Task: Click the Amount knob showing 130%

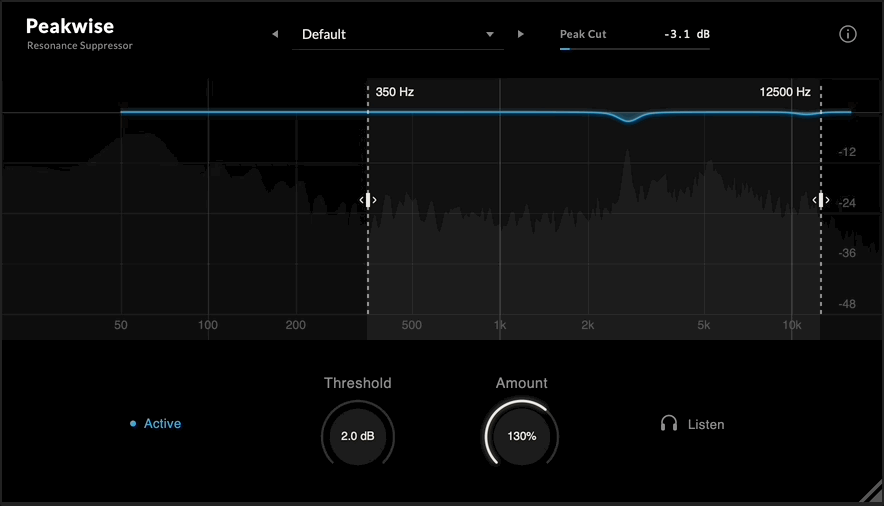Action: point(521,436)
